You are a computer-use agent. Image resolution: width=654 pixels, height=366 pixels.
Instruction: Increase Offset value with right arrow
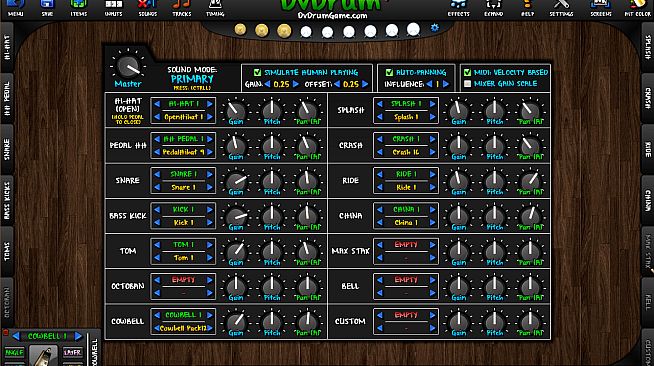(365, 84)
